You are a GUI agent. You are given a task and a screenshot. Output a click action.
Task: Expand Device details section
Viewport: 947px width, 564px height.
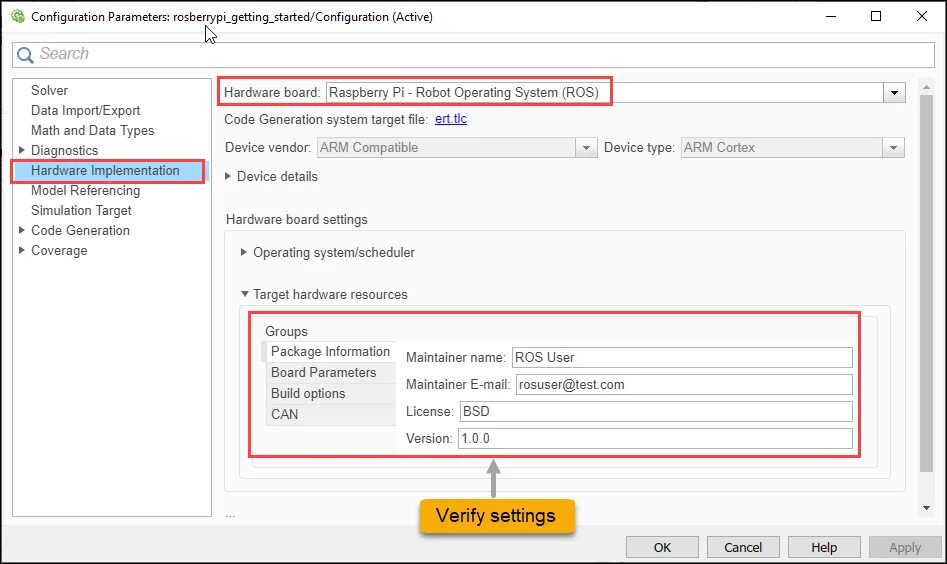pyautogui.click(x=228, y=176)
